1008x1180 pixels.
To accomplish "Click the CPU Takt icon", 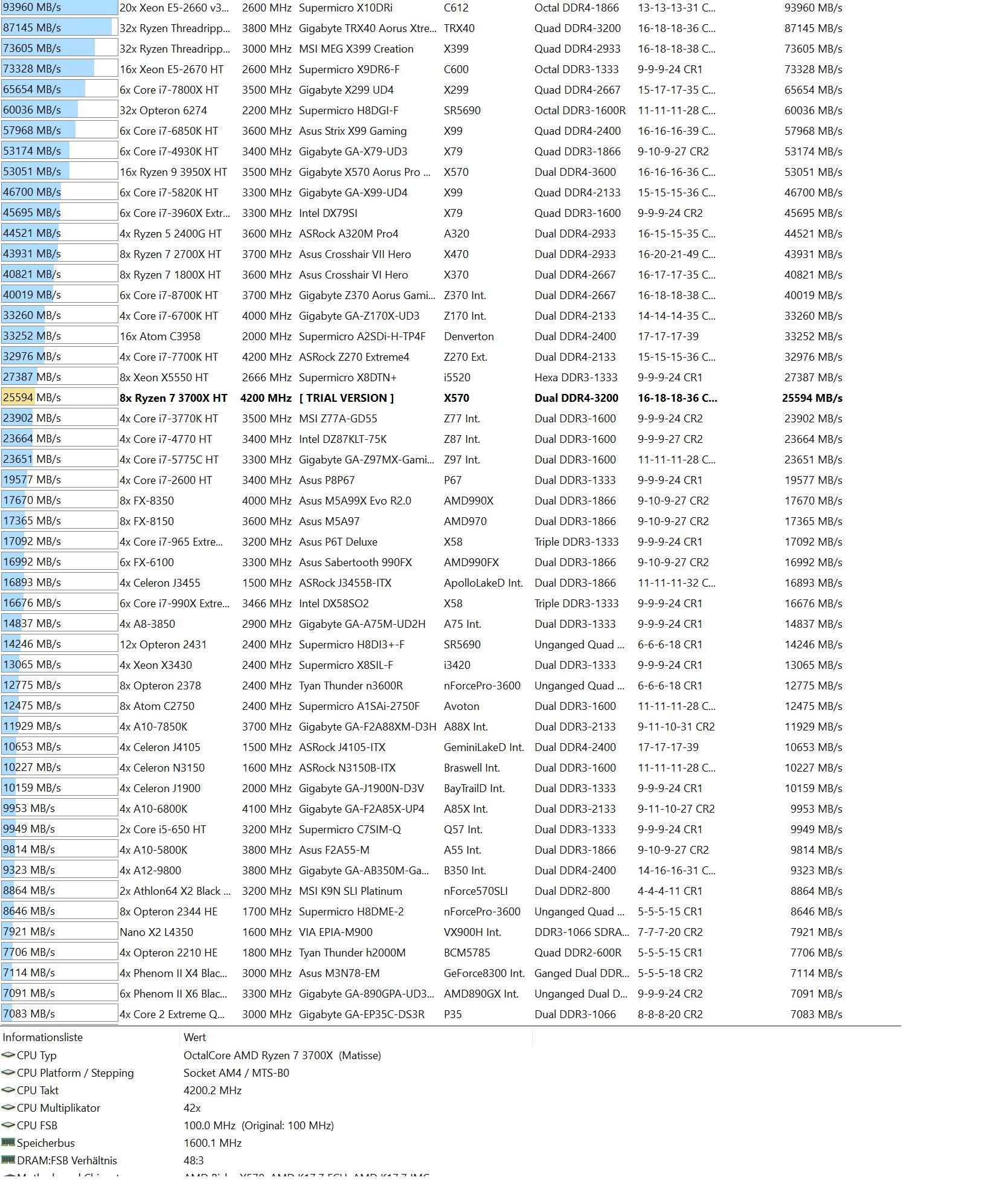I will point(8,1090).
